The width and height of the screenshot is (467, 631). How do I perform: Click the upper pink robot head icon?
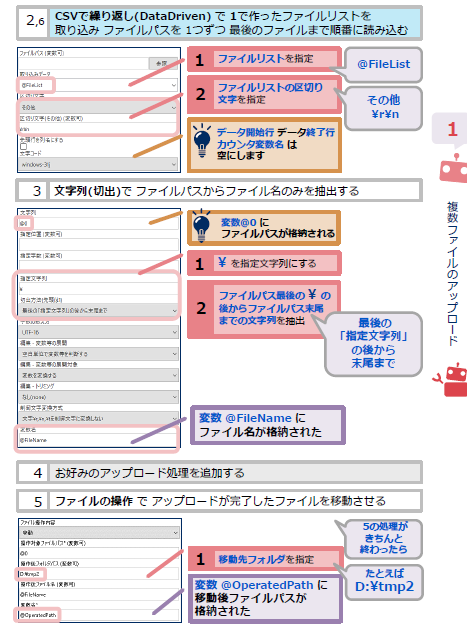tap(454, 169)
